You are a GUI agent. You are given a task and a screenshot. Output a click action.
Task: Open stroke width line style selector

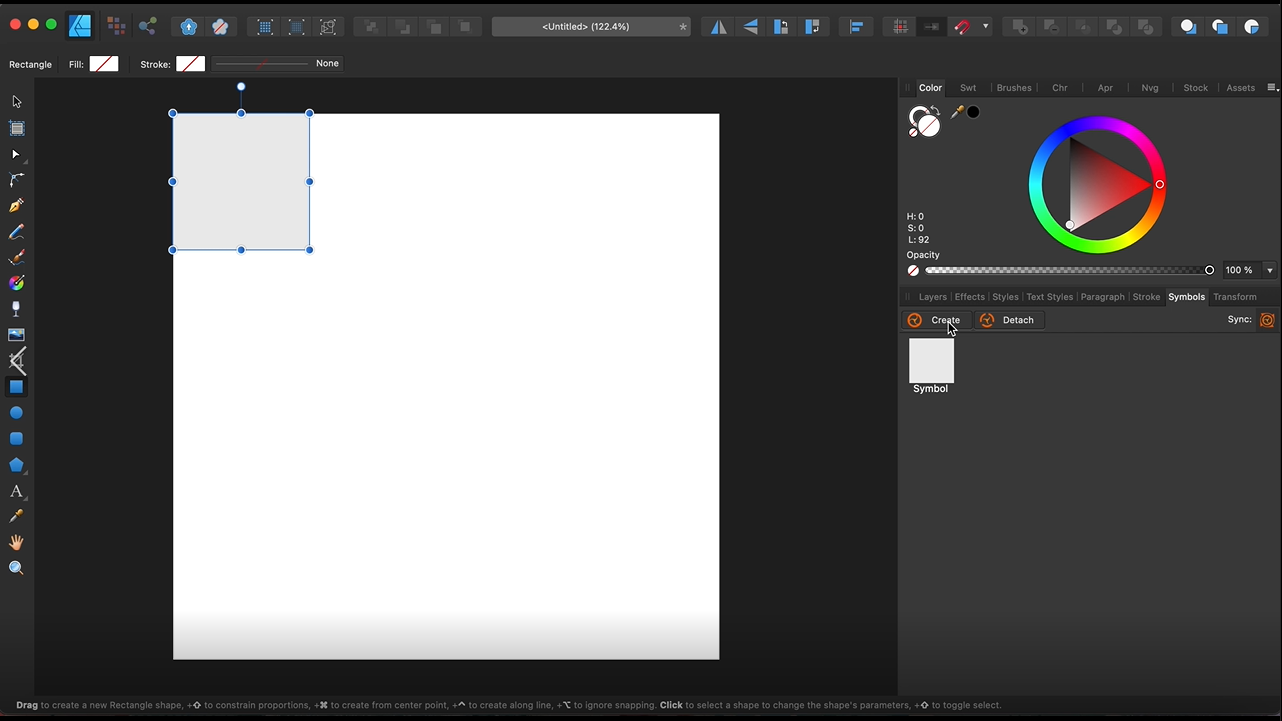tap(277, 64)
